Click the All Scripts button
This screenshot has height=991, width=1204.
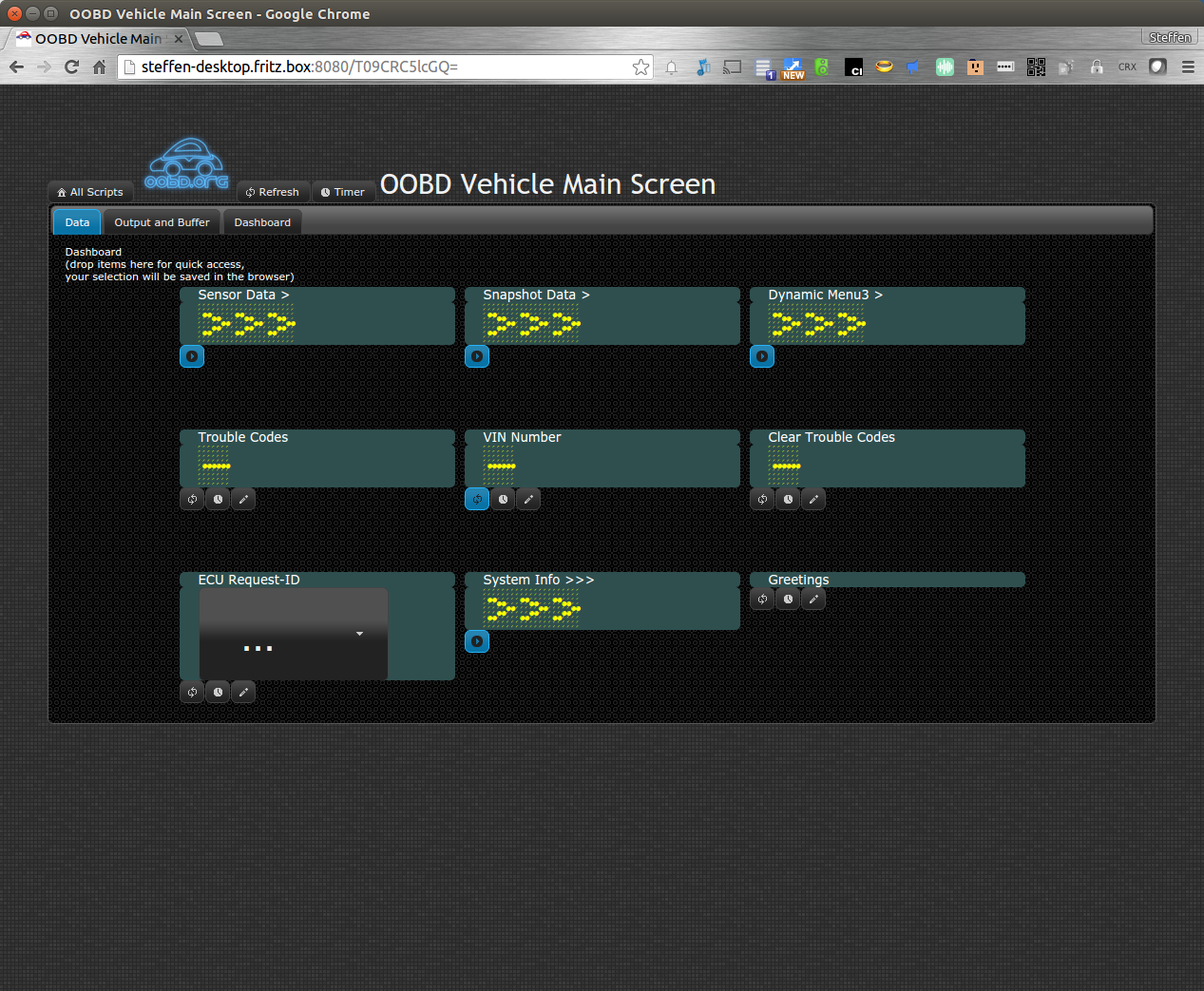pos(90,192)
